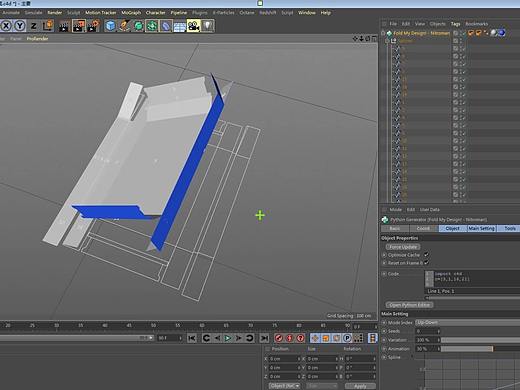Open User Data menu in Attributes
This screenshot has height=390, width=520.
(x=430, y=210)
